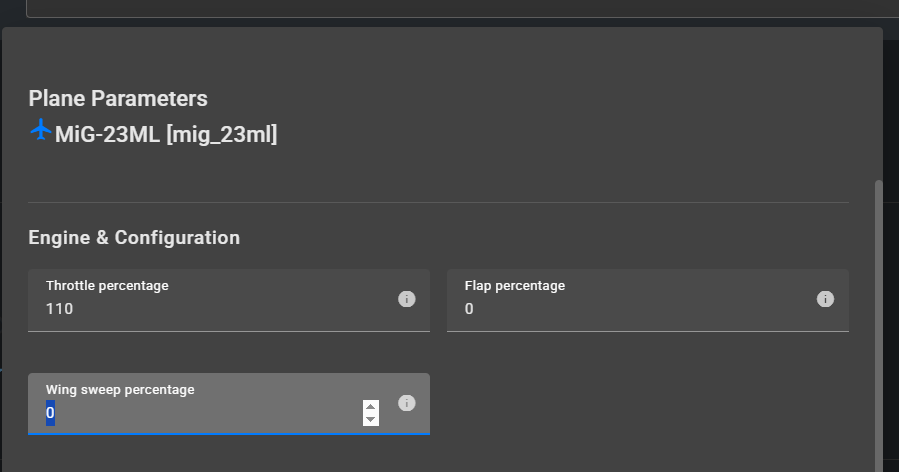Image resolution: width=899 pixels, height=472 pixels.
Task: Click the Wing sweep percentage label
Action: [x=120, y=390]
